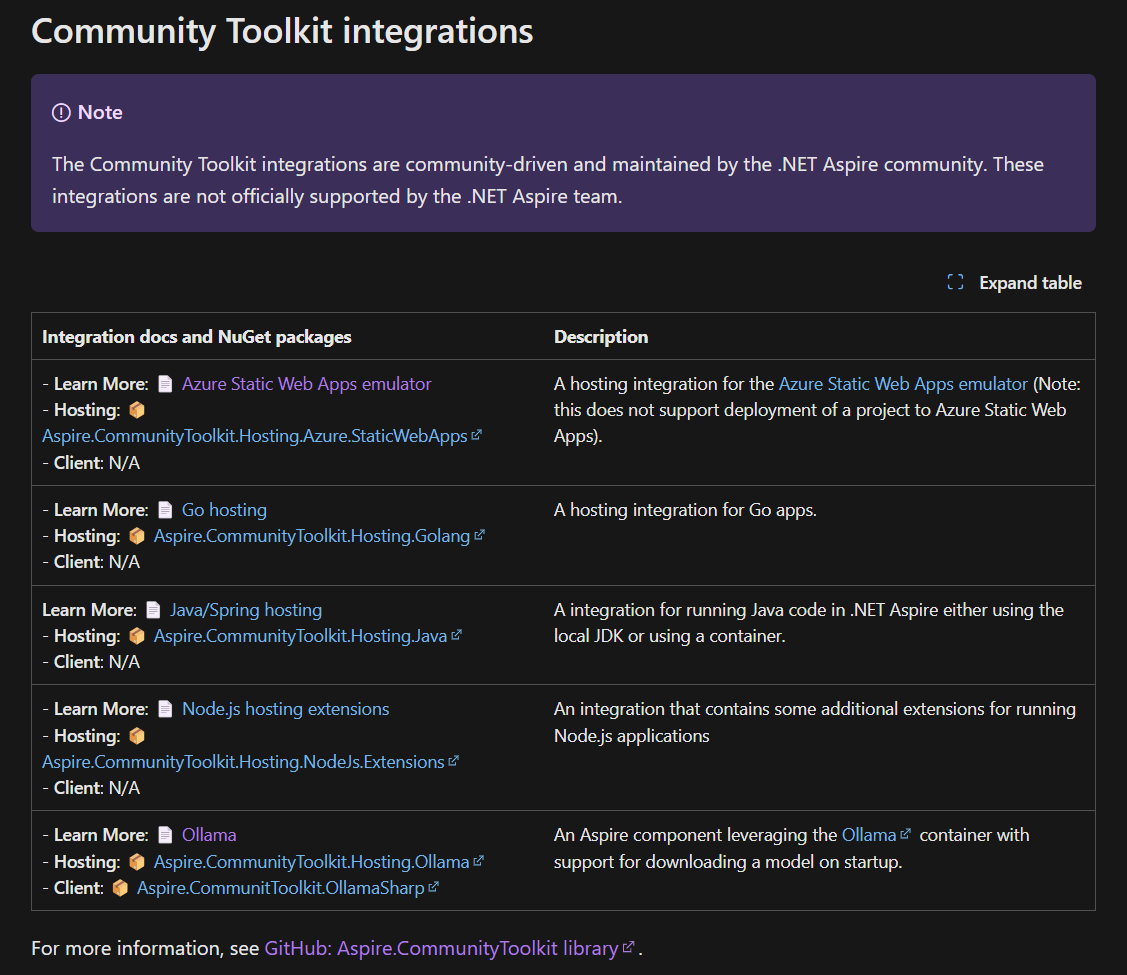
Task: Open the Azure Static Web Apps emulator docs link
Action: click(x=306, y=384)
